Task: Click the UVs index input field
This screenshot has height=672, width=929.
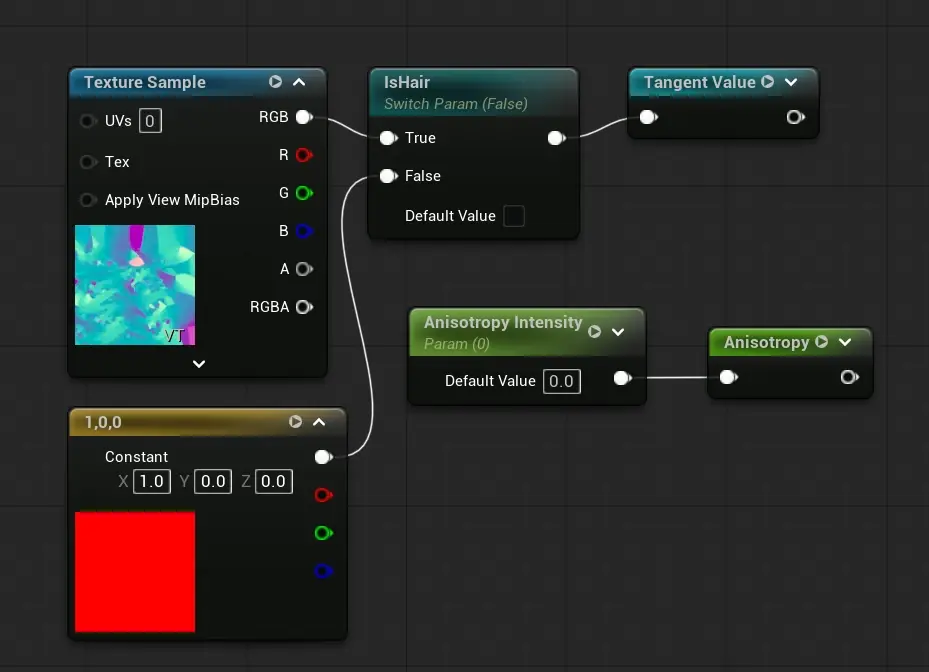Action: (x=150, y=121)
